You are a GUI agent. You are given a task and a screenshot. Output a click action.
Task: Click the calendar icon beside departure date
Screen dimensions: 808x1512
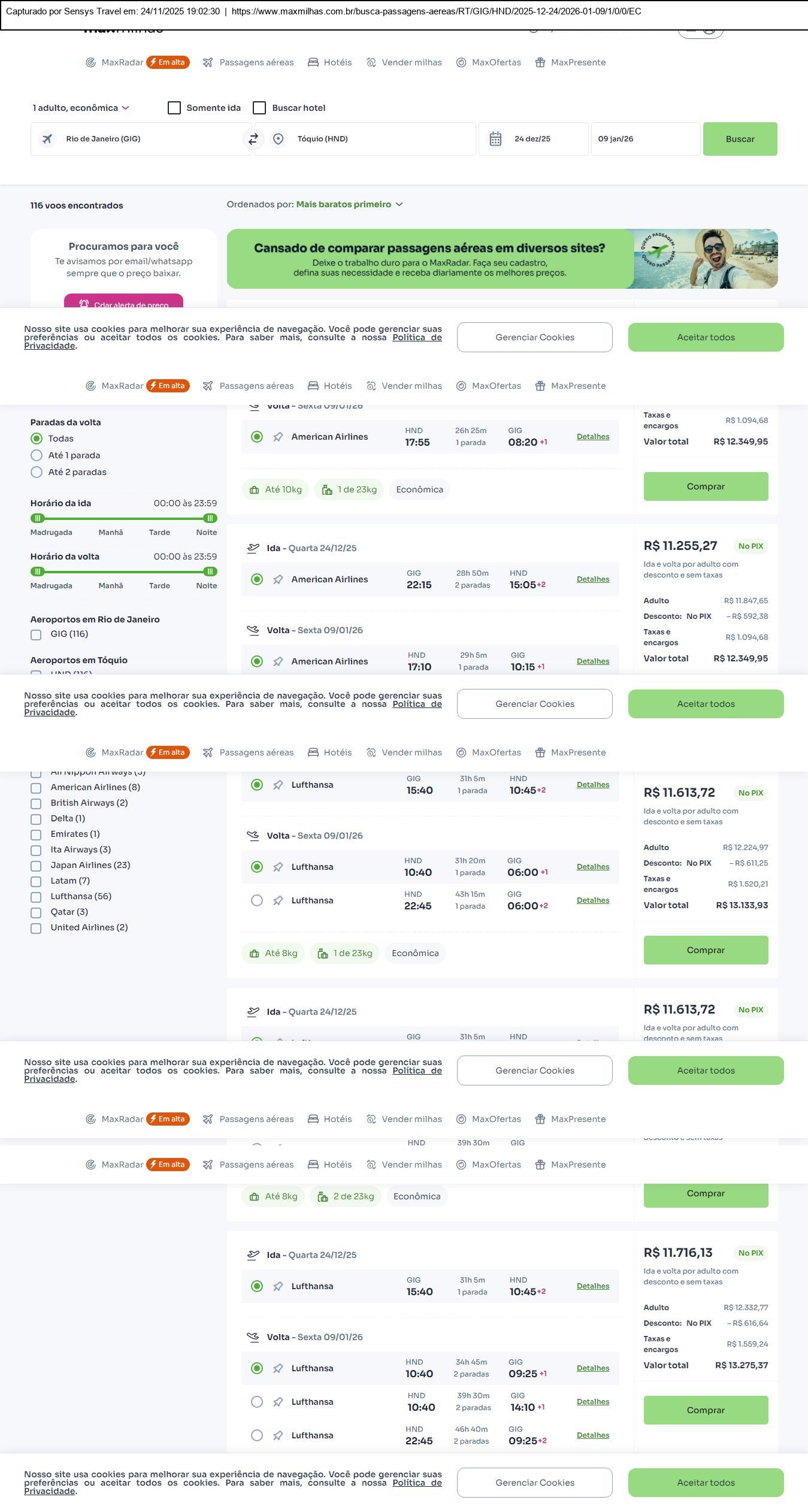pos(495,139)
